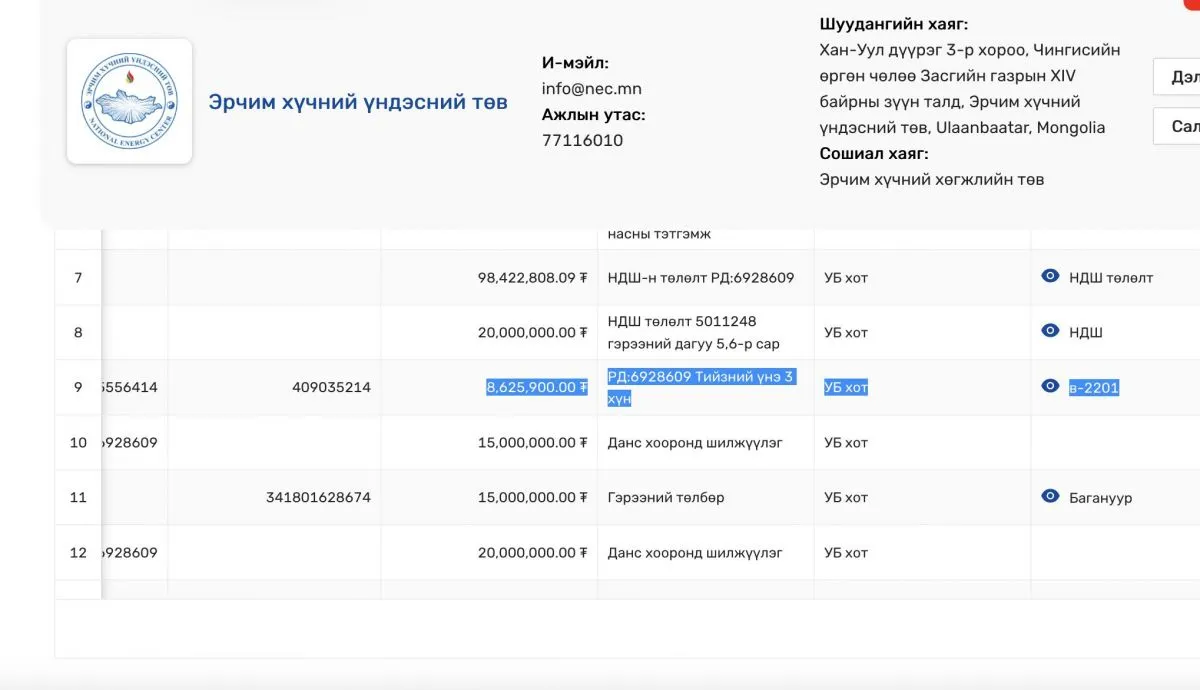Click Данс хооронд шилжүүлэг in row 10
The image size is (1200, 690).
tap(695, 443)
